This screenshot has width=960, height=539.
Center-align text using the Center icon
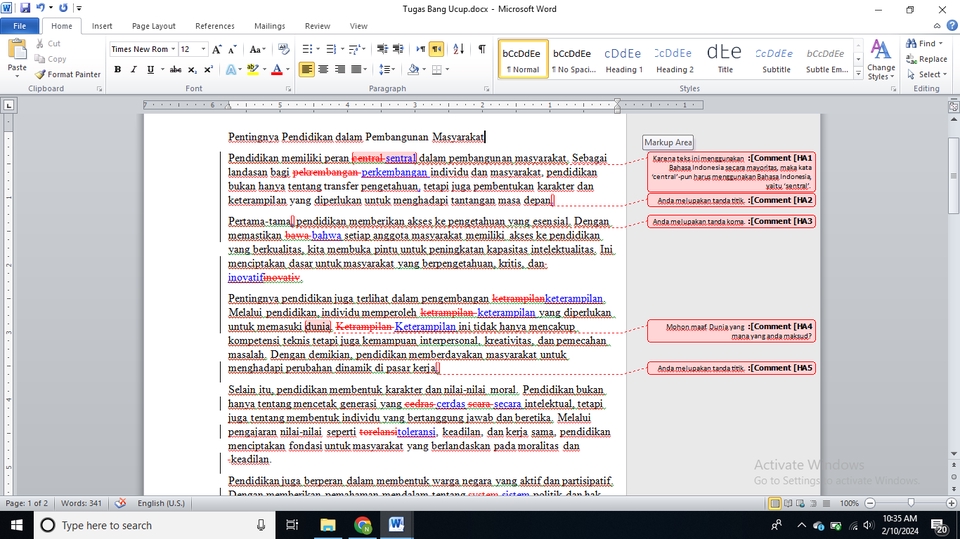coord(323,70)
